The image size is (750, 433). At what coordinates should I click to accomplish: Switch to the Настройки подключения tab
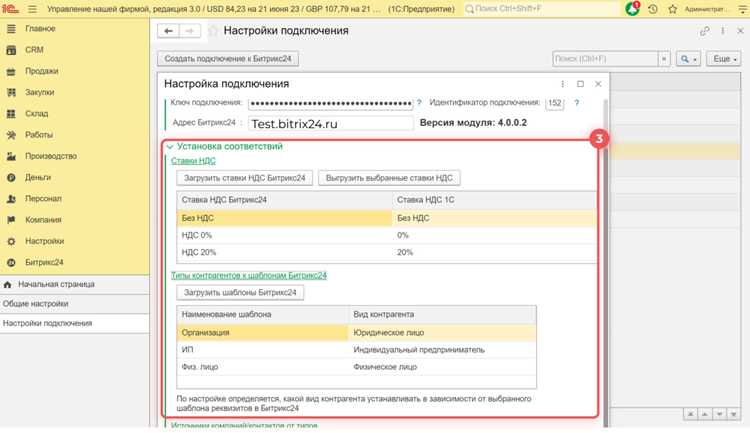pos(75,323)
